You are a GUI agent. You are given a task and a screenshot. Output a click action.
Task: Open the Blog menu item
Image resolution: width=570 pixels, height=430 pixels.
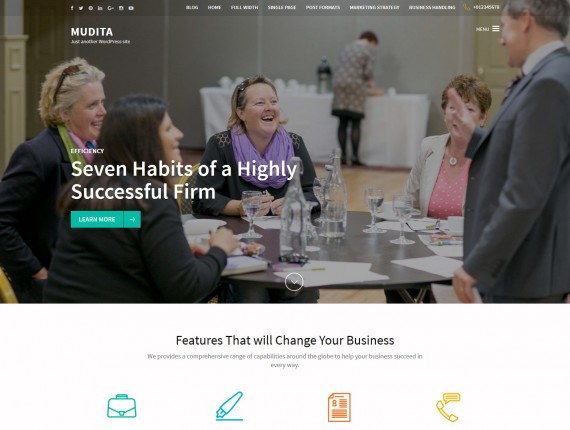pos(192,7)
